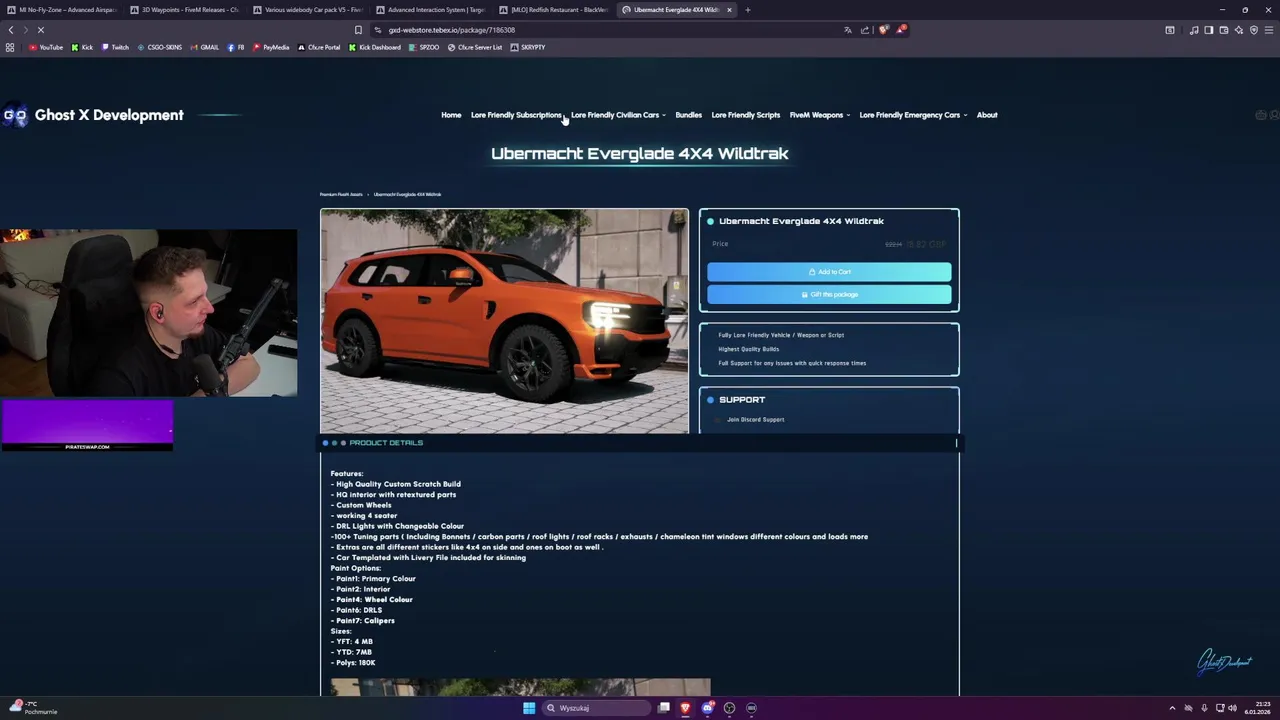Switch to MI No-Fly-Zone tab

pos(62,10)
